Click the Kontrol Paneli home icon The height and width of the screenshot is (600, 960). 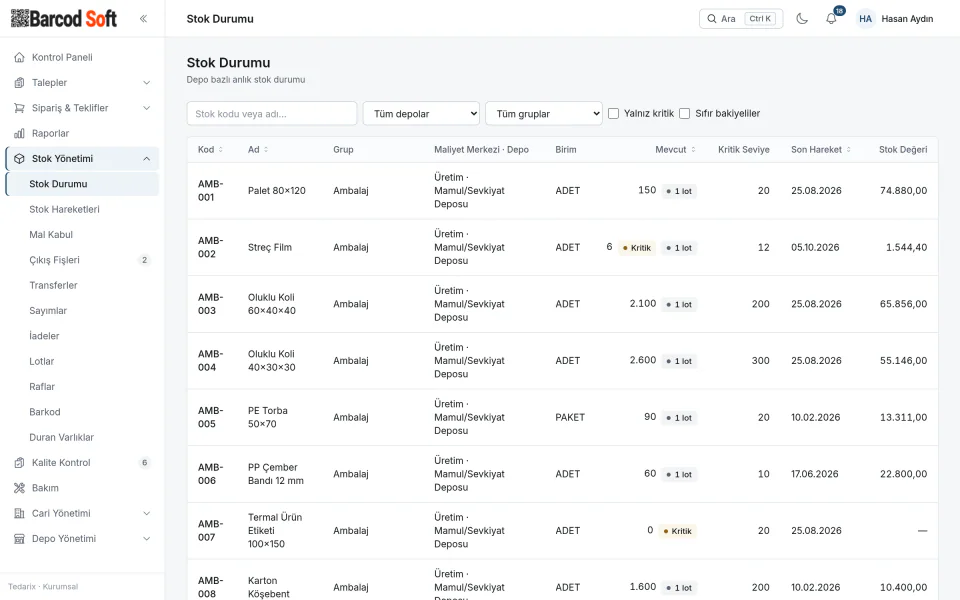20,57
